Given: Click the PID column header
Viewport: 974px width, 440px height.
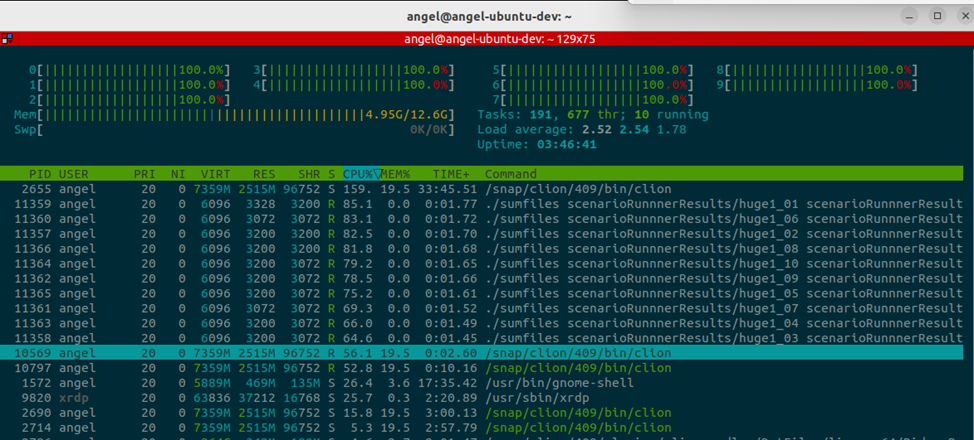Looking at the screenshot, I should [x=40, y=174].
